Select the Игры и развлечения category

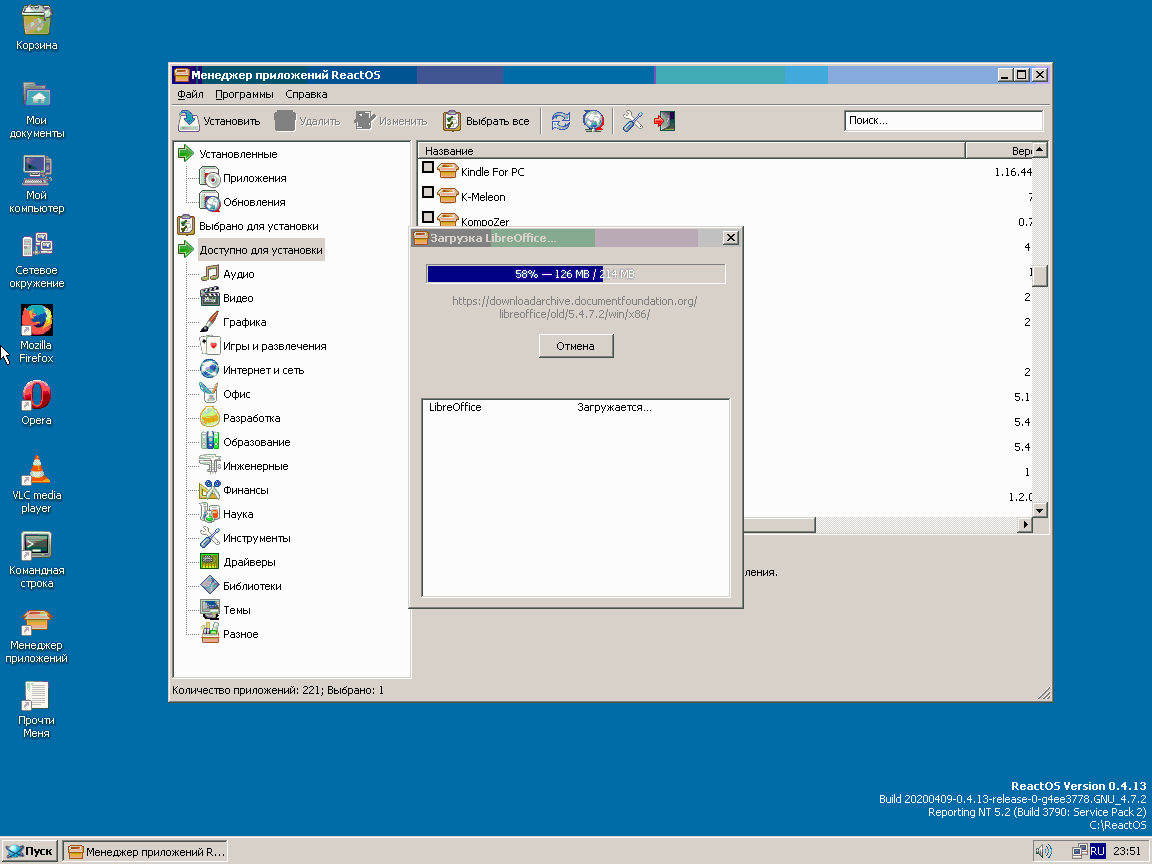point(274,346)
